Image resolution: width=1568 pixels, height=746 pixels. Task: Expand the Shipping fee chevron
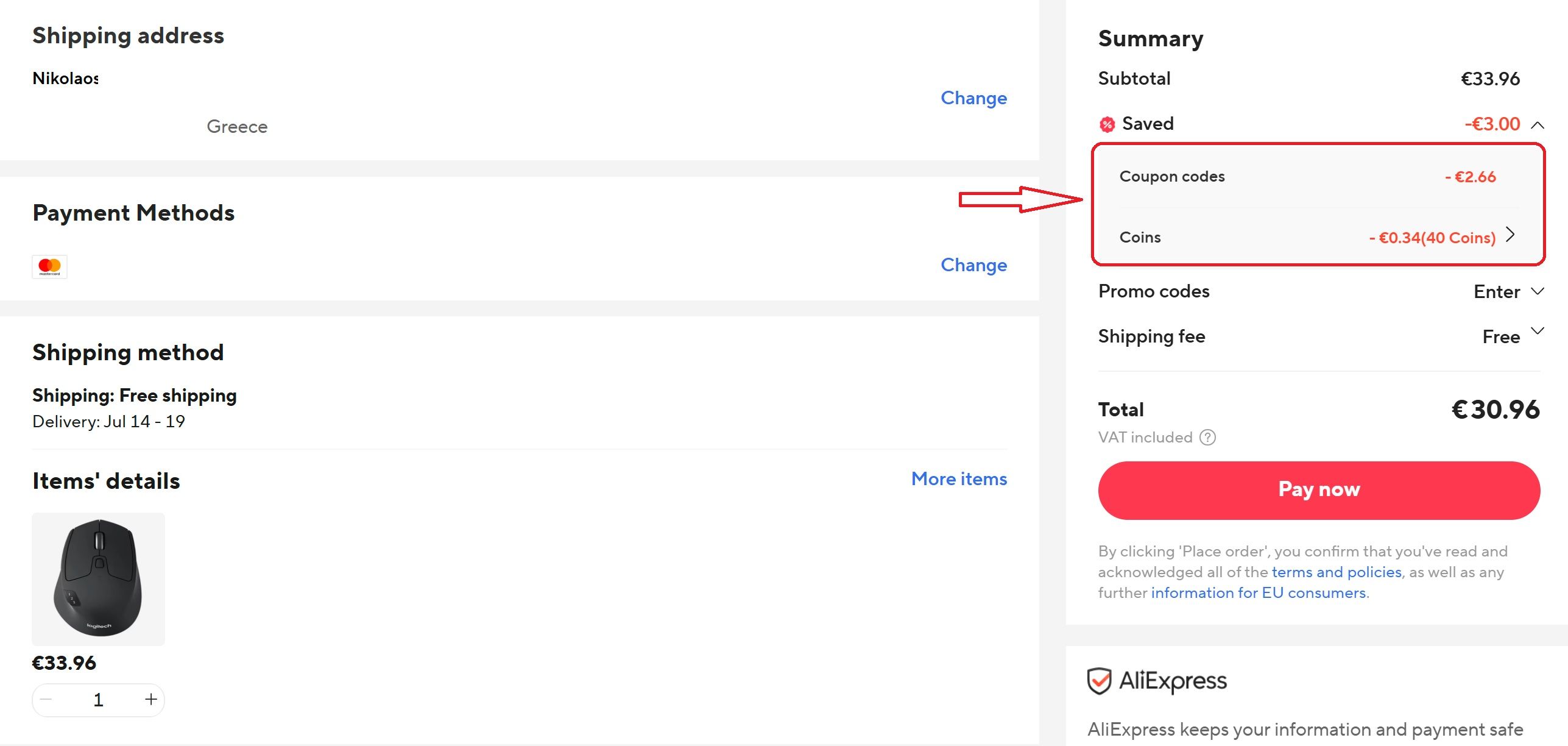pos(1538,331)
